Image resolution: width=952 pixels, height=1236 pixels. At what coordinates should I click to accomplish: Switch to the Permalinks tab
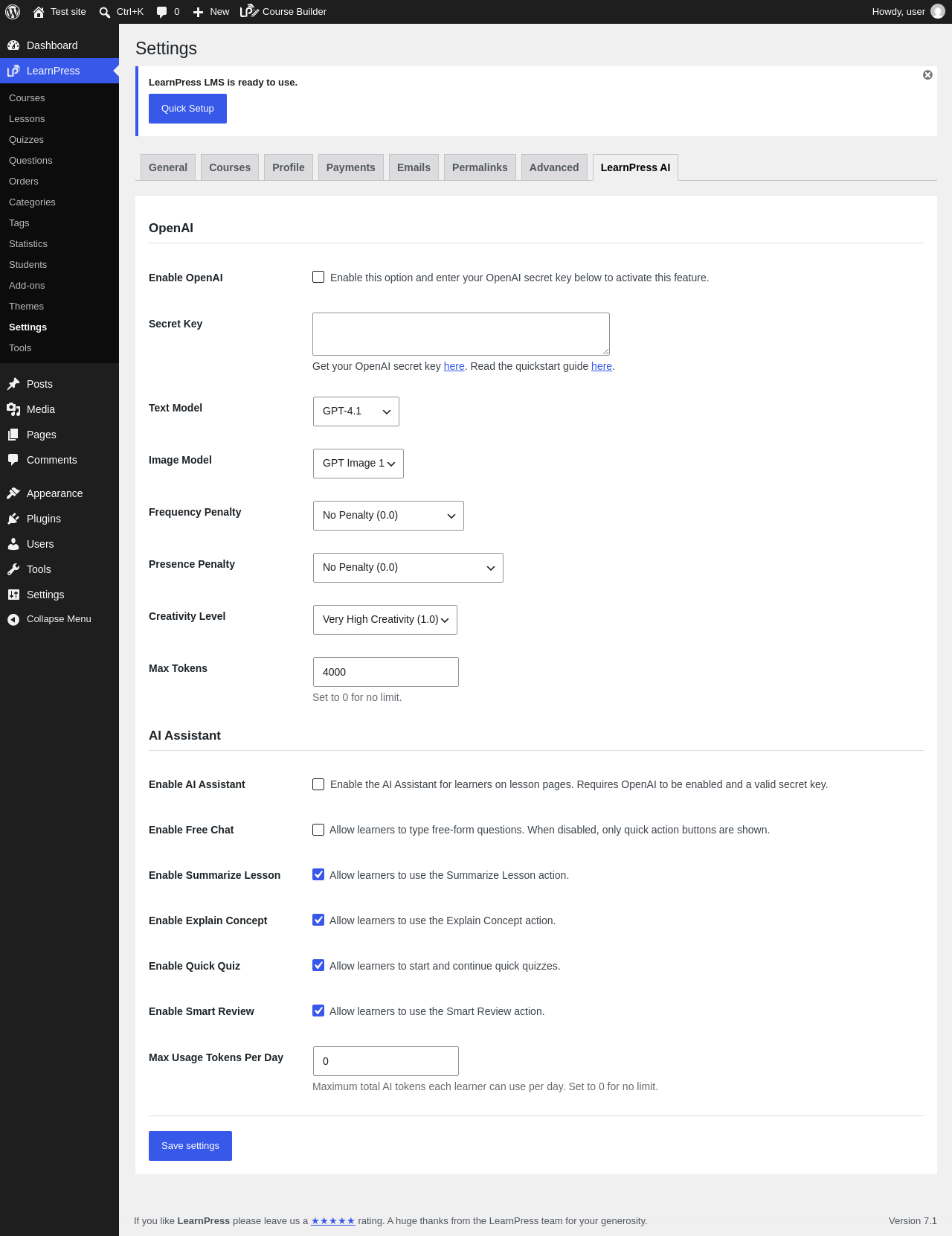pos(480,167)
